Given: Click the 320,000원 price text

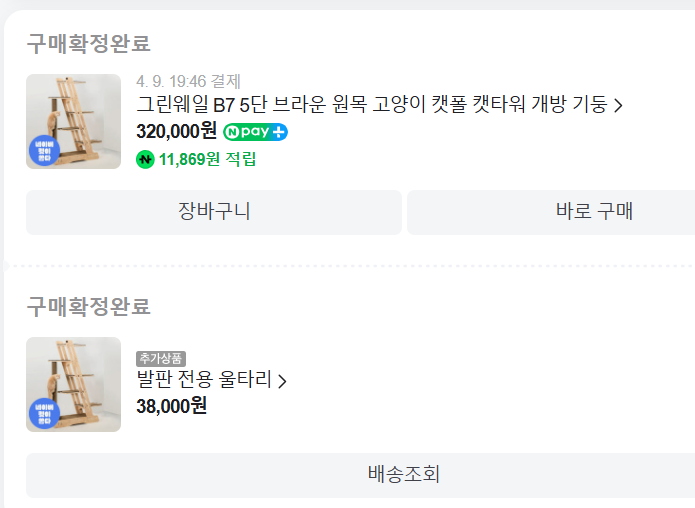Looking at the screenshot, I should click(176, 131).
